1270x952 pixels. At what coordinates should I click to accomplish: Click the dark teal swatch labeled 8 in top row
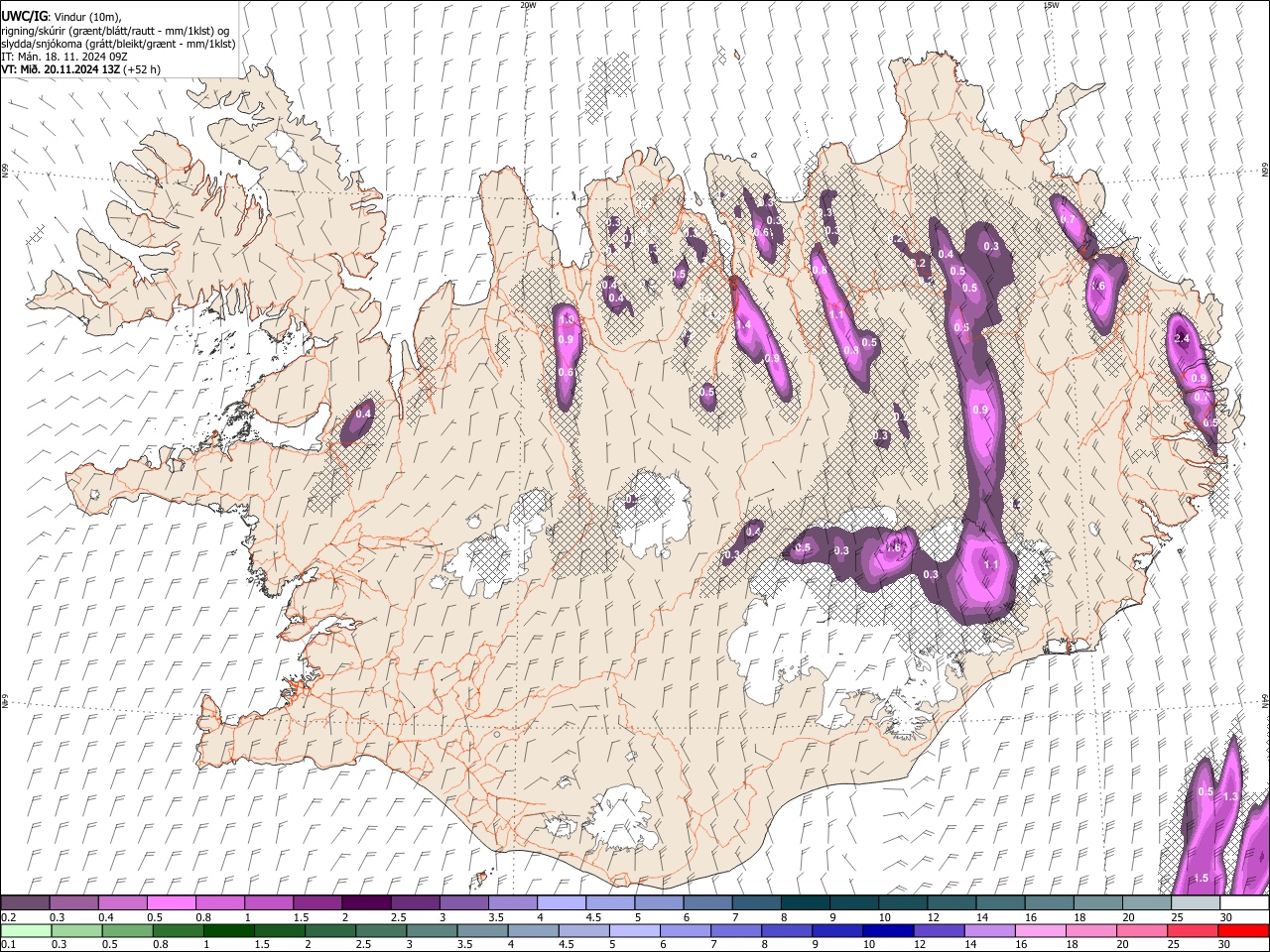[806, 903]
